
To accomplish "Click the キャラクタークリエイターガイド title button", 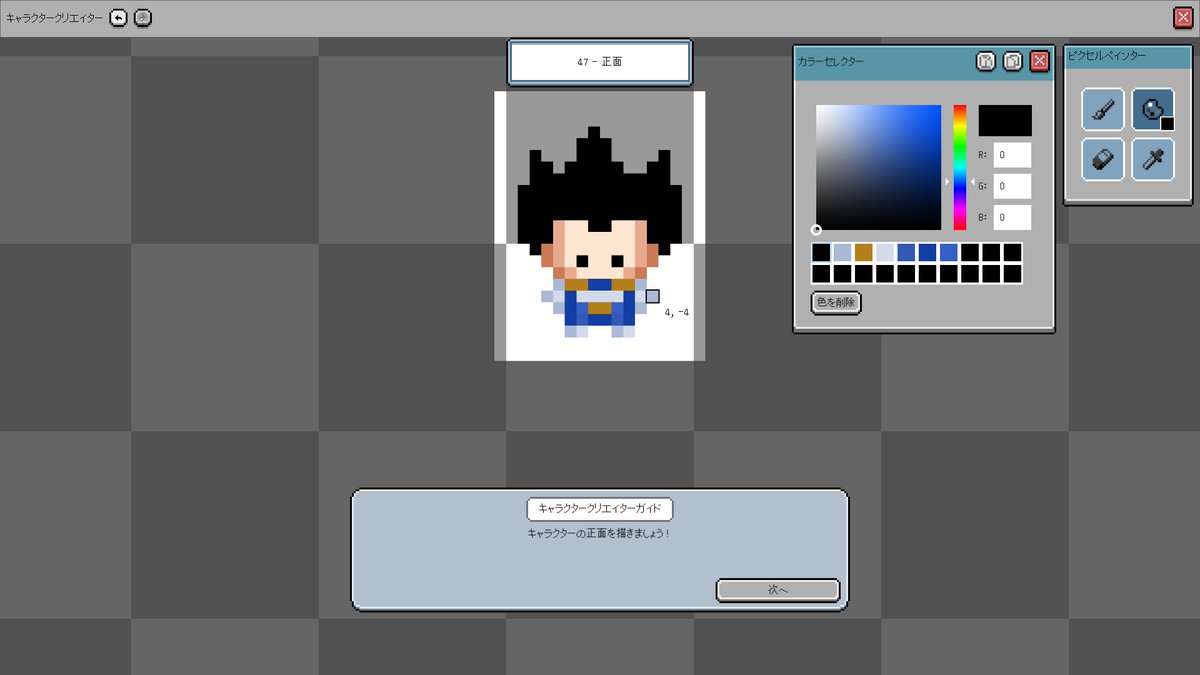I will point(600,508).
